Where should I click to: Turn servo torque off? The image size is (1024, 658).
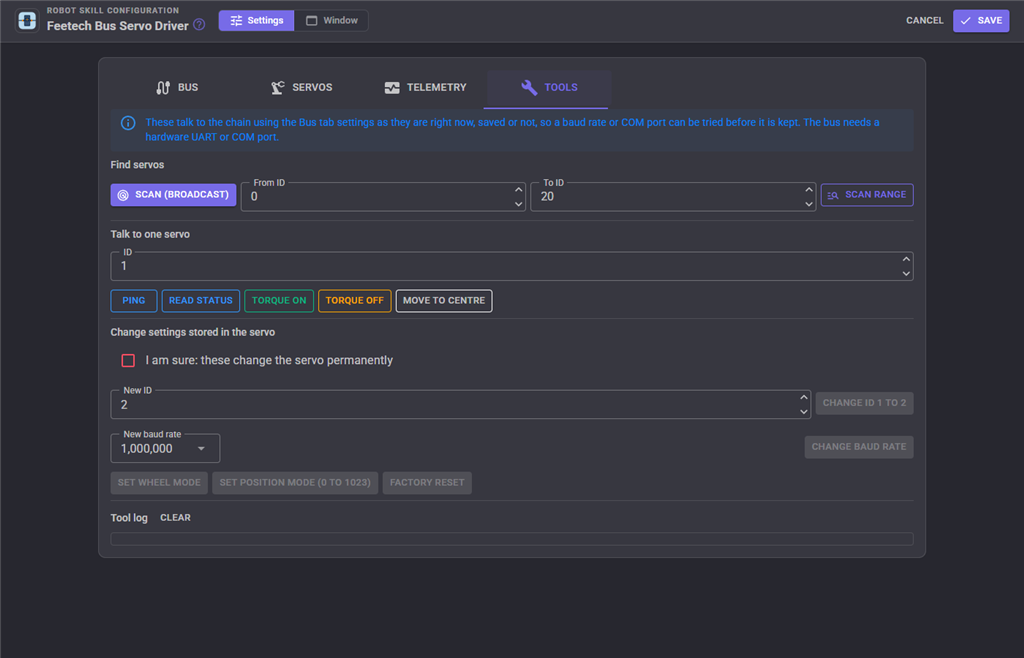pyautogui.click(x=355, y=301)
